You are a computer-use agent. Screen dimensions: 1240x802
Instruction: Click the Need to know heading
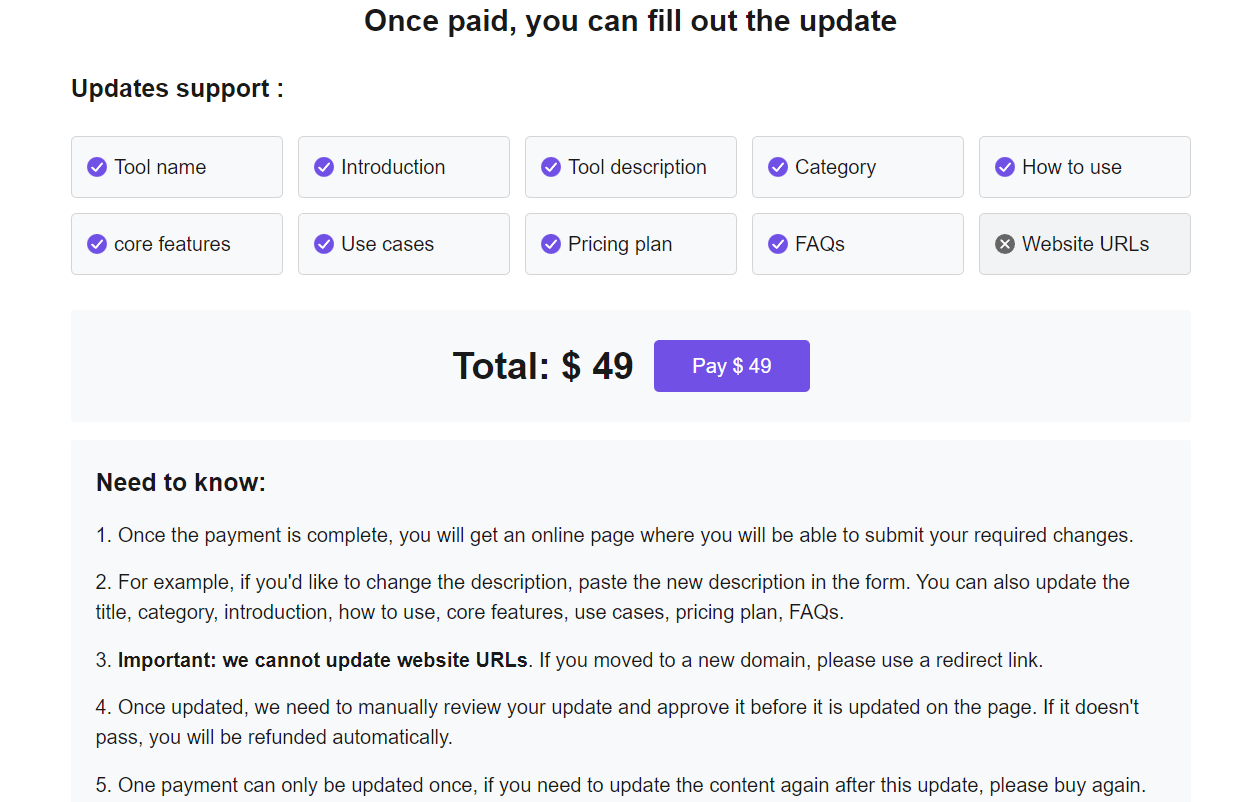180,482
